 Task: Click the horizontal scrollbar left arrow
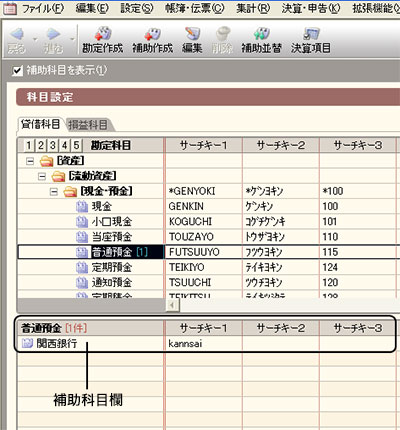(x=172, y=305)
